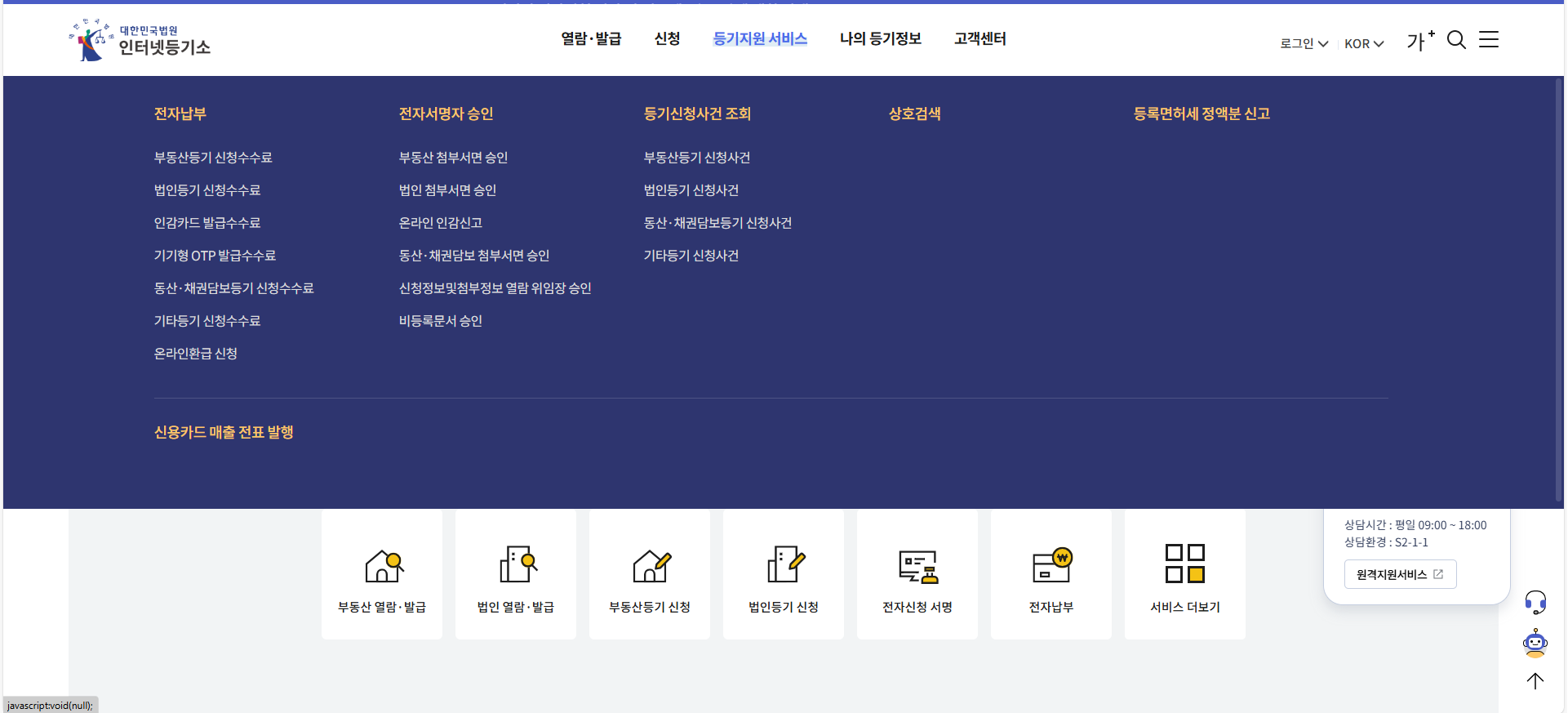Select 인감카드 발급수수료
The image size is (1568, 713).
[x=207, y=223]
